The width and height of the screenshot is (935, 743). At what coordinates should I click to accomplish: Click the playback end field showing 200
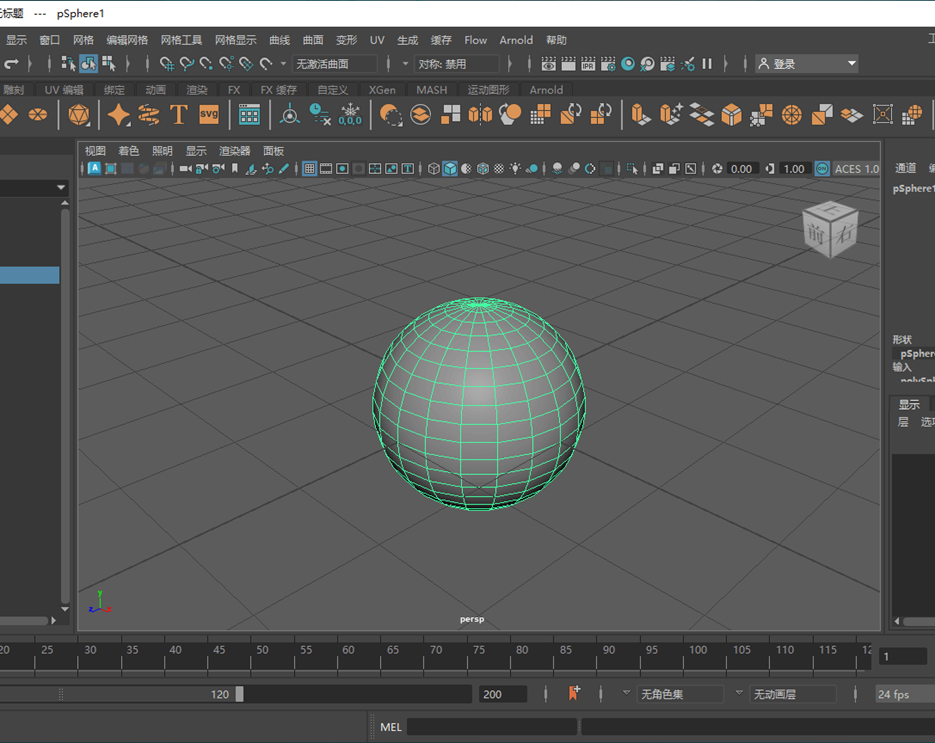[503, 694]
